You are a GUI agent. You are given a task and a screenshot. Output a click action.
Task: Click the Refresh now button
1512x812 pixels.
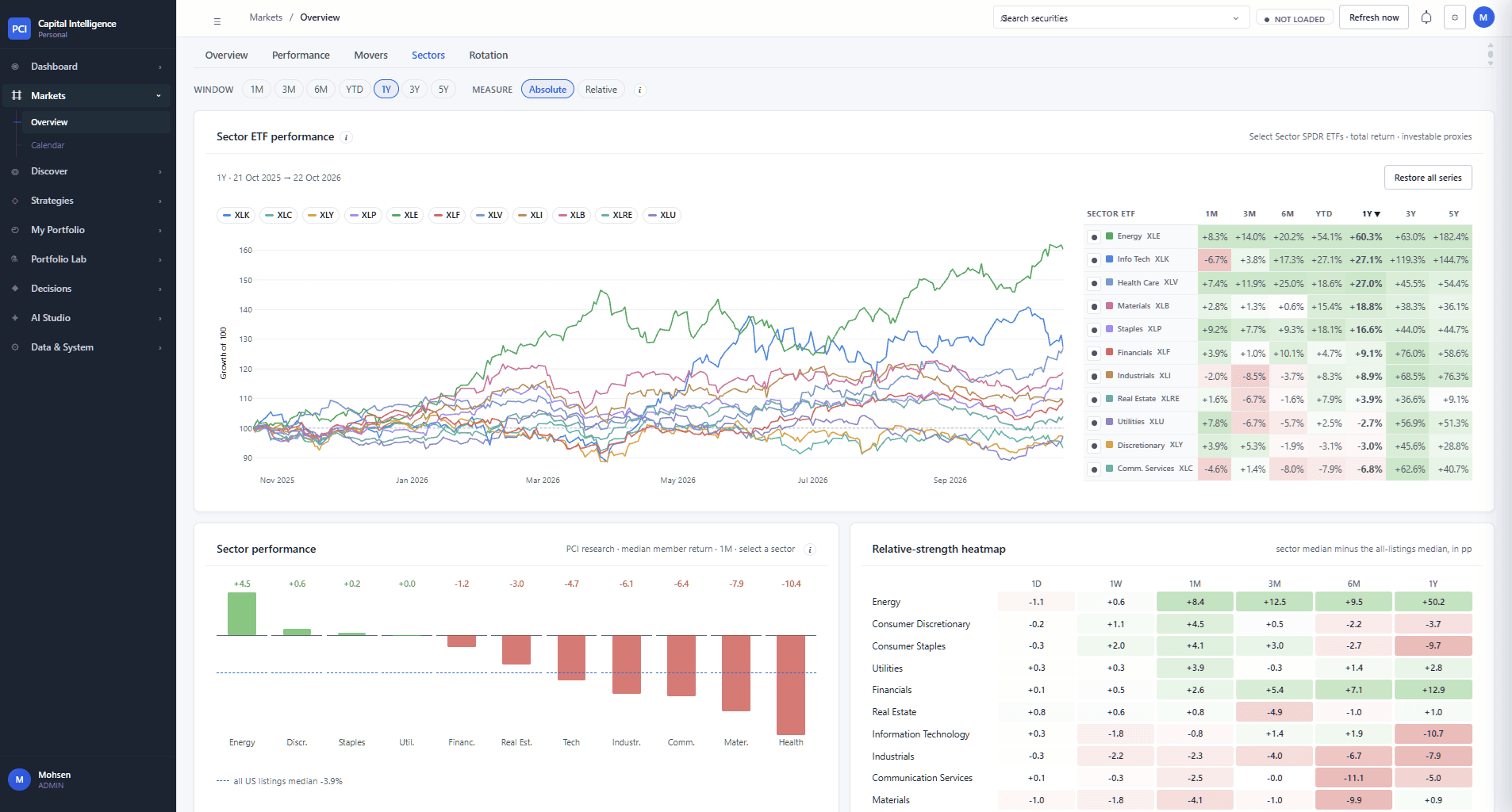point(1374,17)
